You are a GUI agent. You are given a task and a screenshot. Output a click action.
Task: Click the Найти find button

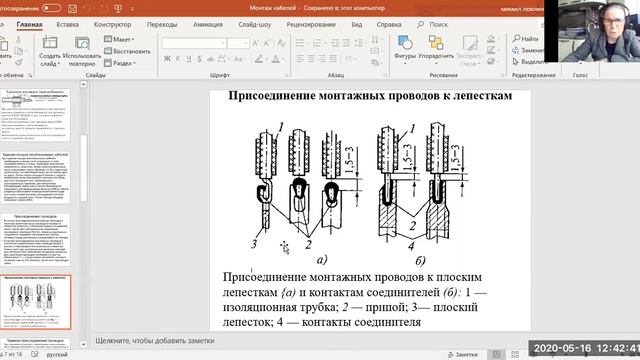pos(526,38)
